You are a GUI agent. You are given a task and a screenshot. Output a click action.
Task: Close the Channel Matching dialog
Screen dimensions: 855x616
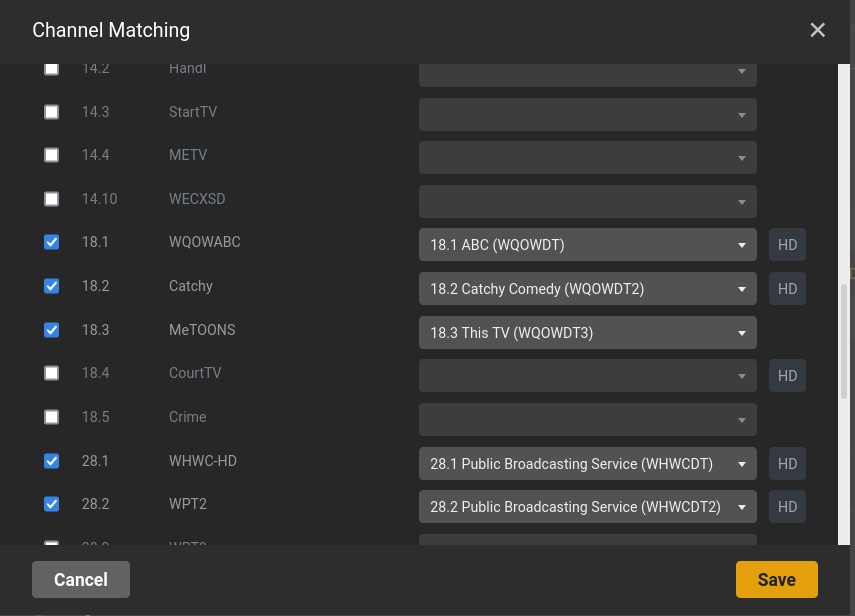817,30
